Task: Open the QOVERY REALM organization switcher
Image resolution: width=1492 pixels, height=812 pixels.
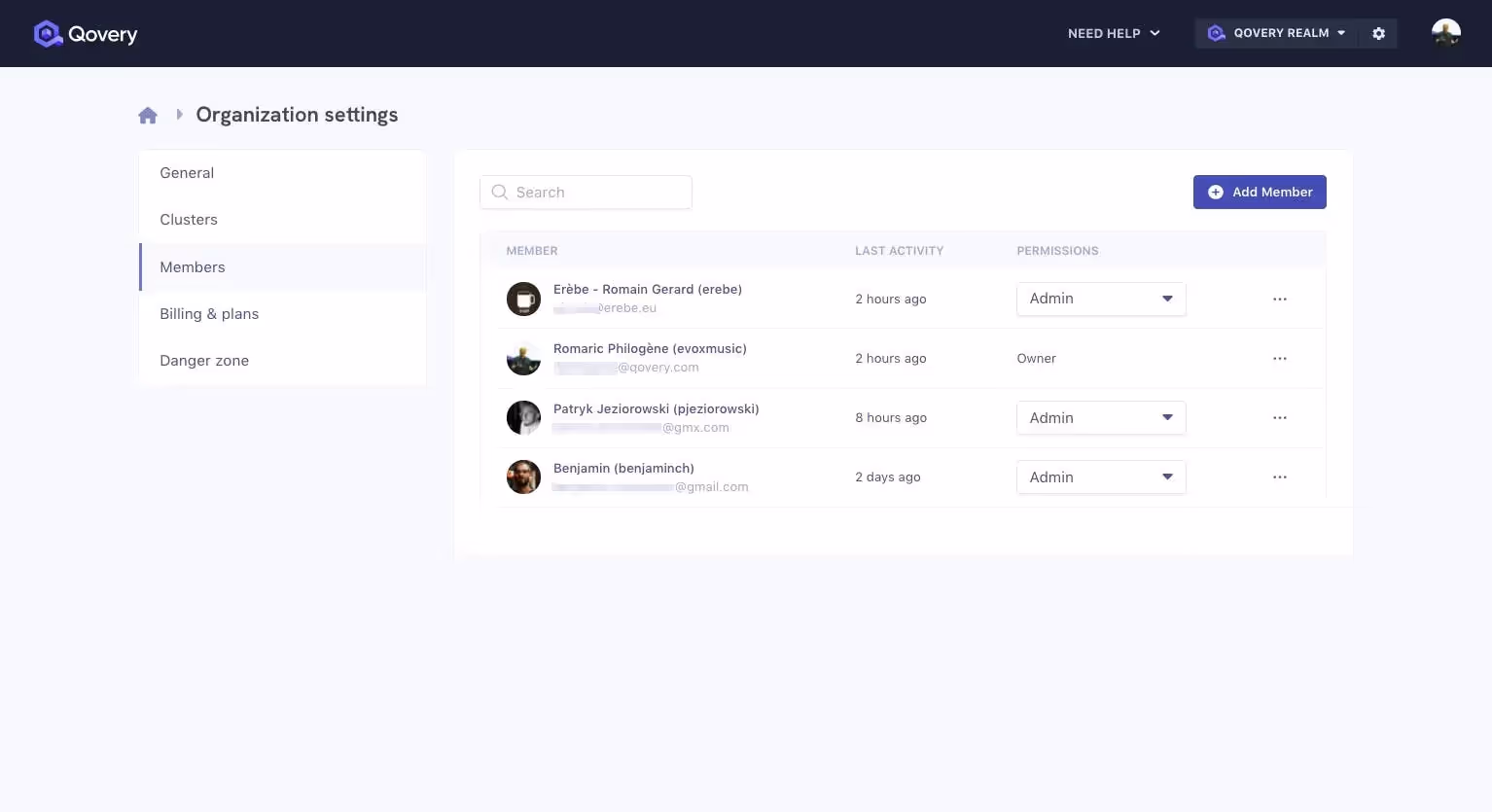Action: point(1275,33)
